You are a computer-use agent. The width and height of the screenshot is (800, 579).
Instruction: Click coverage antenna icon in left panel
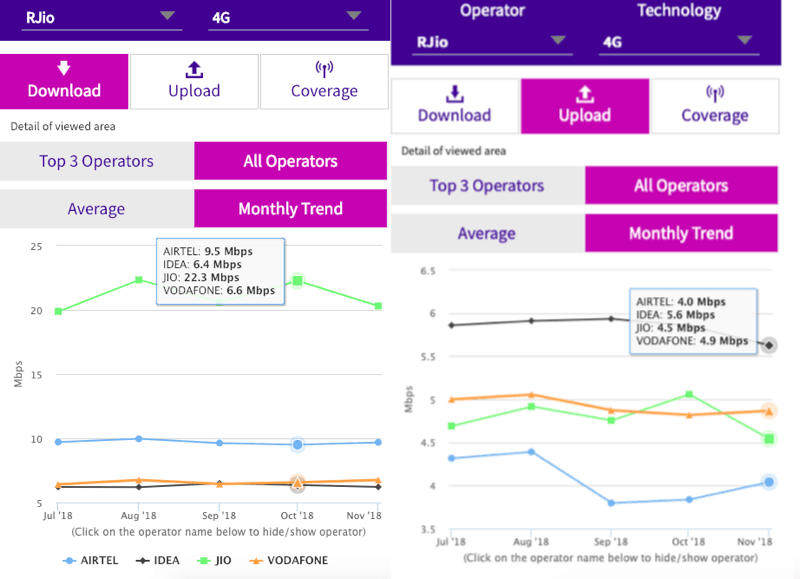[x=324, y=69]
